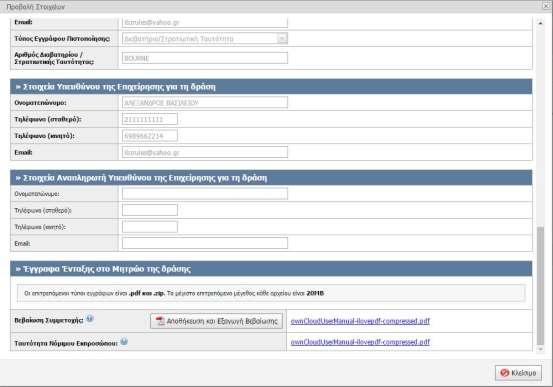Click the scrollbar up arrow
This screenshot has width=553, height=387.
(x=540, y=23)
